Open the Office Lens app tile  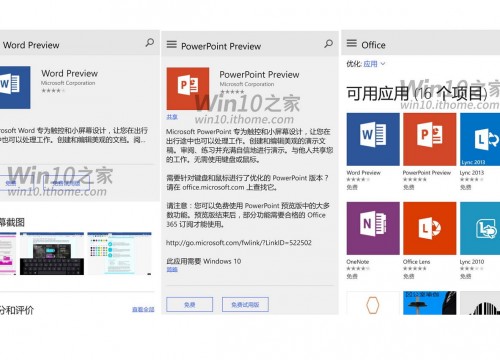430,228
